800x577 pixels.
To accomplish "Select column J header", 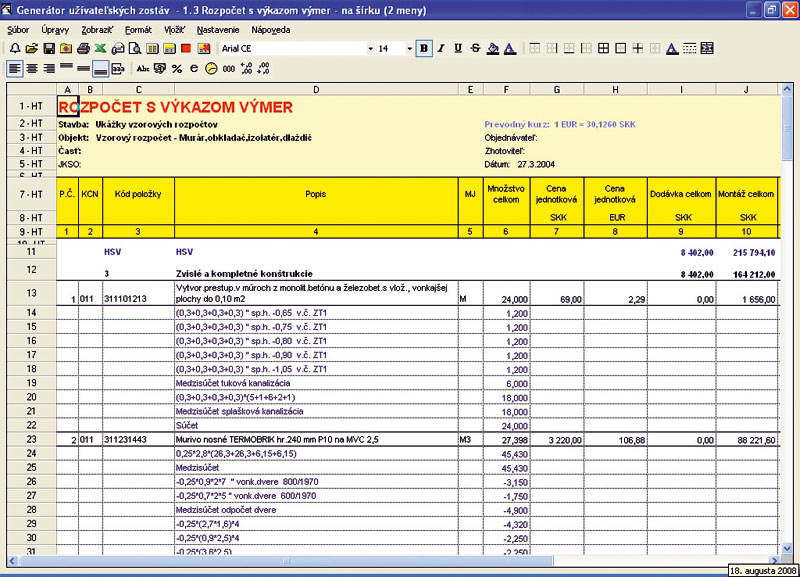I will pos(746,90).
